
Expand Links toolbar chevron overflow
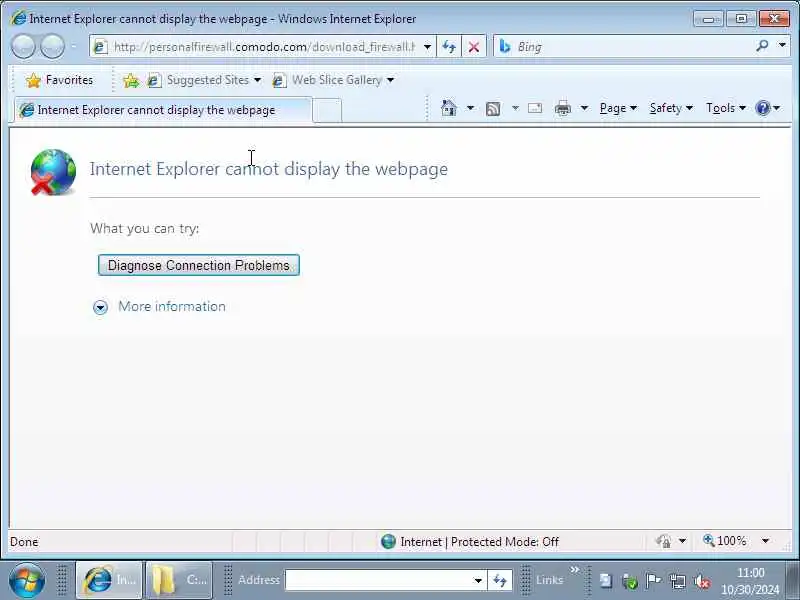tap(575, 569)
